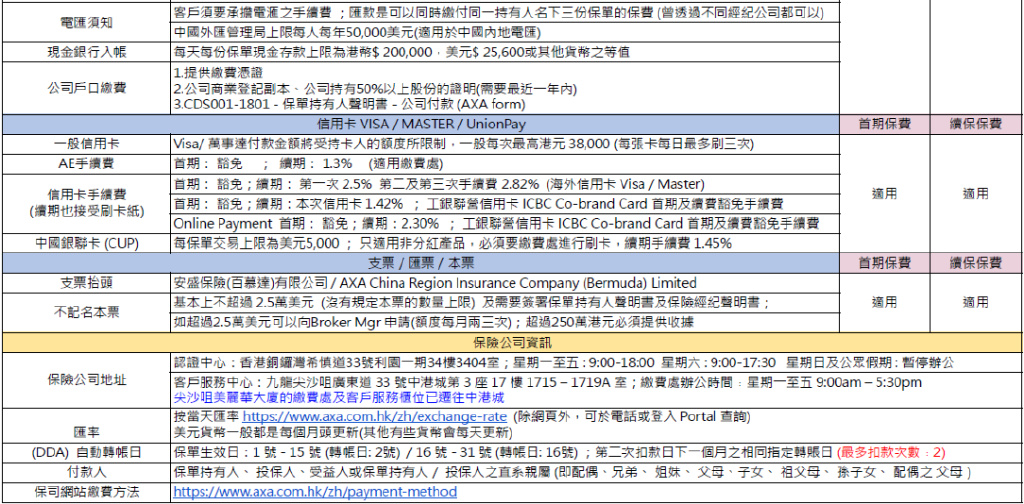
Task: Click 首期保費 header in the credit card section
Action: coord(884,124)
